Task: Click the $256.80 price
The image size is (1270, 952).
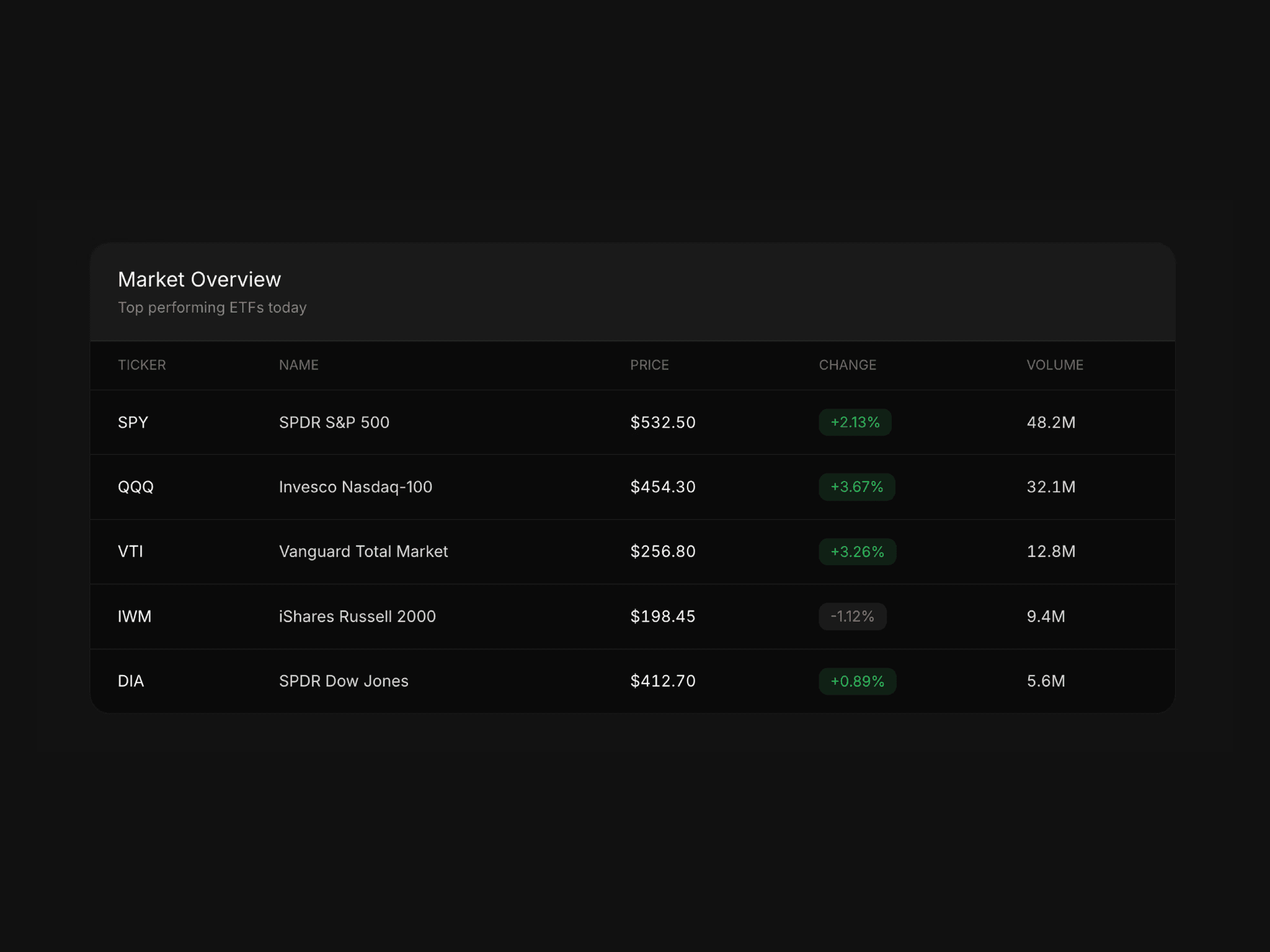Action: tap(663, 552)
